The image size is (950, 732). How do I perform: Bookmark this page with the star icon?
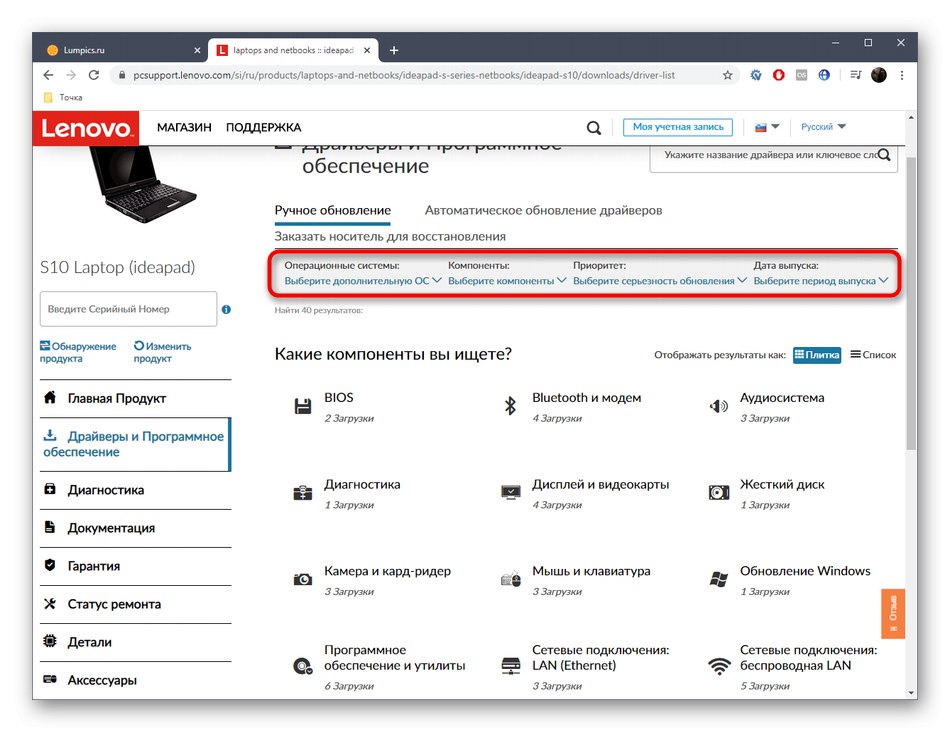click(x=728, y=75)
